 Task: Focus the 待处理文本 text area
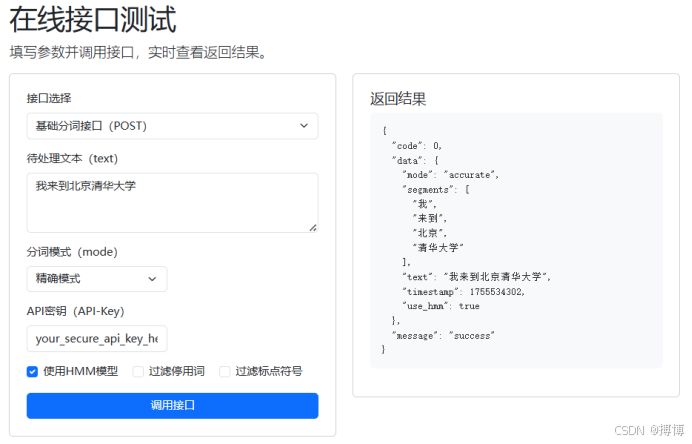pyautogui.click(x=172, y=203)
